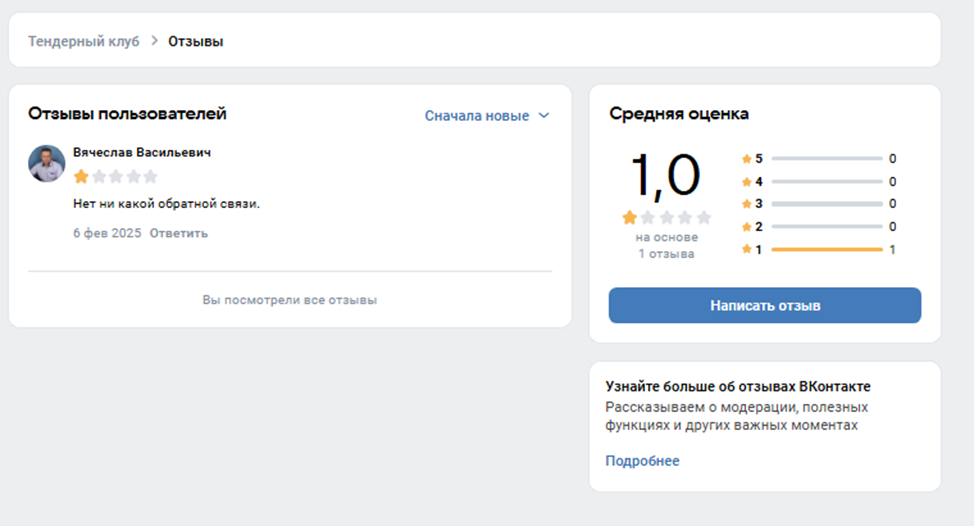
Task: Click the orange star in Вячеслав's review
Action: pos(81,177)
